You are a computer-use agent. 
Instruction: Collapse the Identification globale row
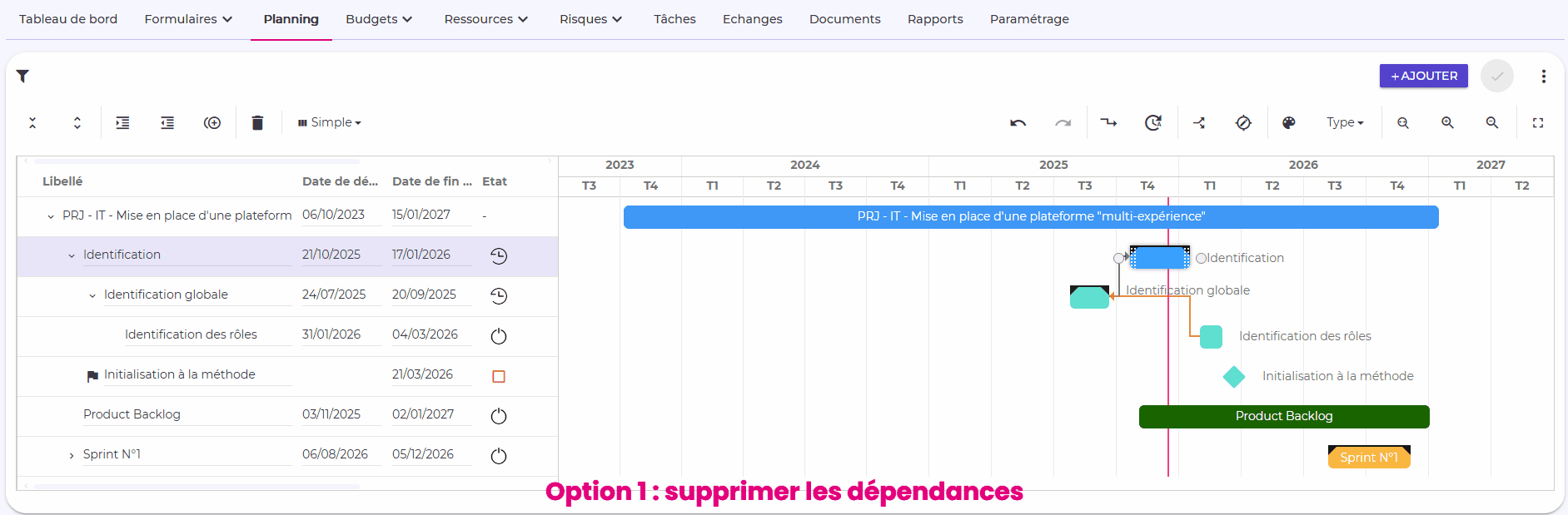point(92,295)
